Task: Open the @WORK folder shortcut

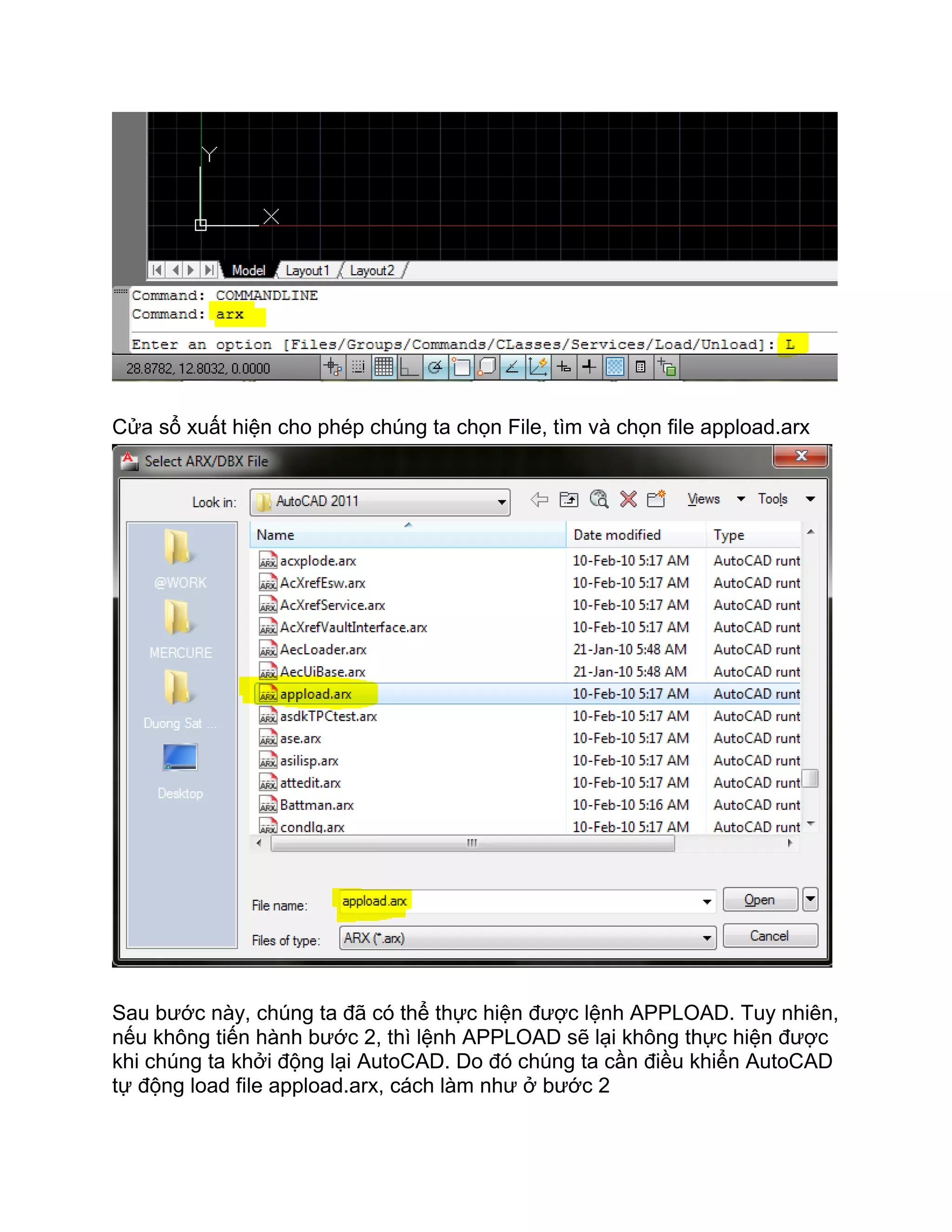Action: (180, 558)
